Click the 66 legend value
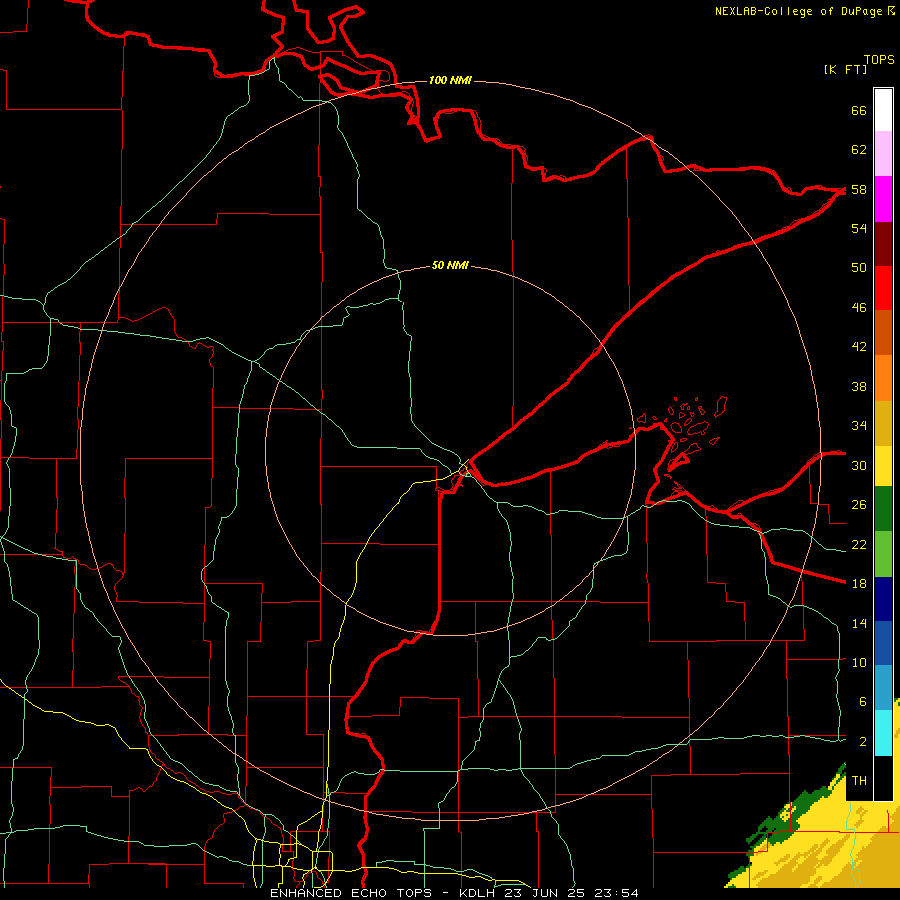This screenshot has height=900, width=900. tap(859, 110)
